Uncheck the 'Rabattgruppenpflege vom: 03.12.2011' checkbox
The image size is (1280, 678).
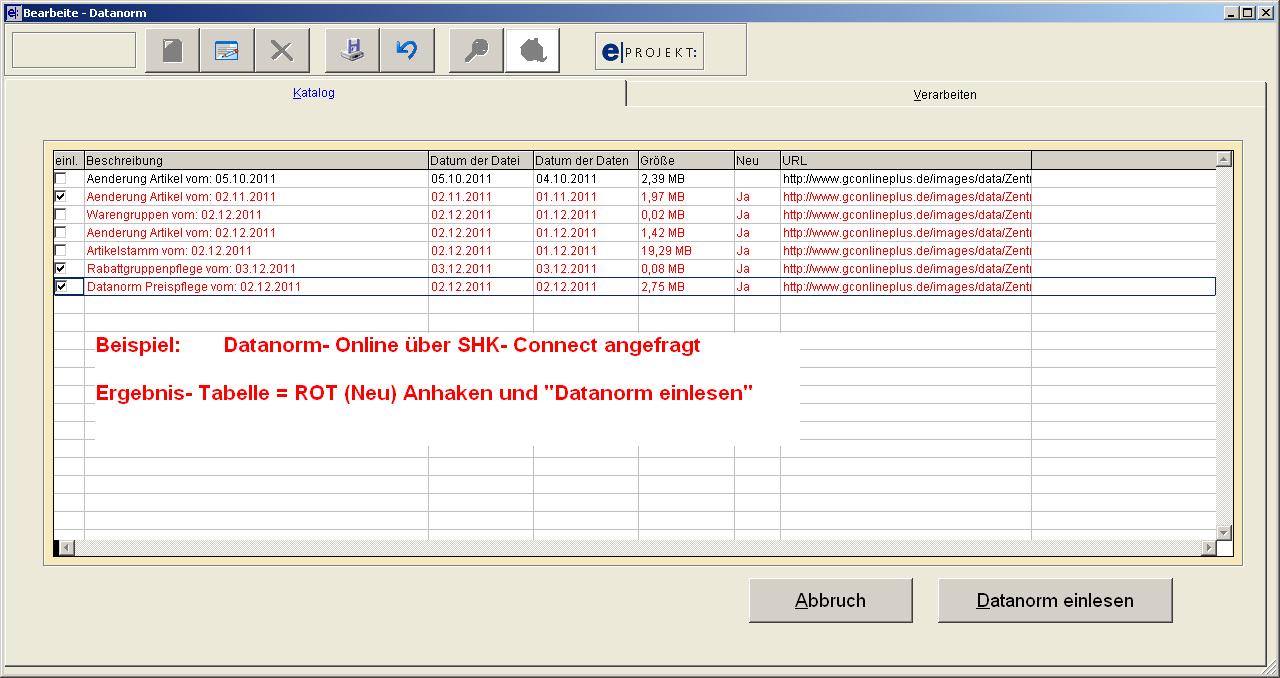60,269
